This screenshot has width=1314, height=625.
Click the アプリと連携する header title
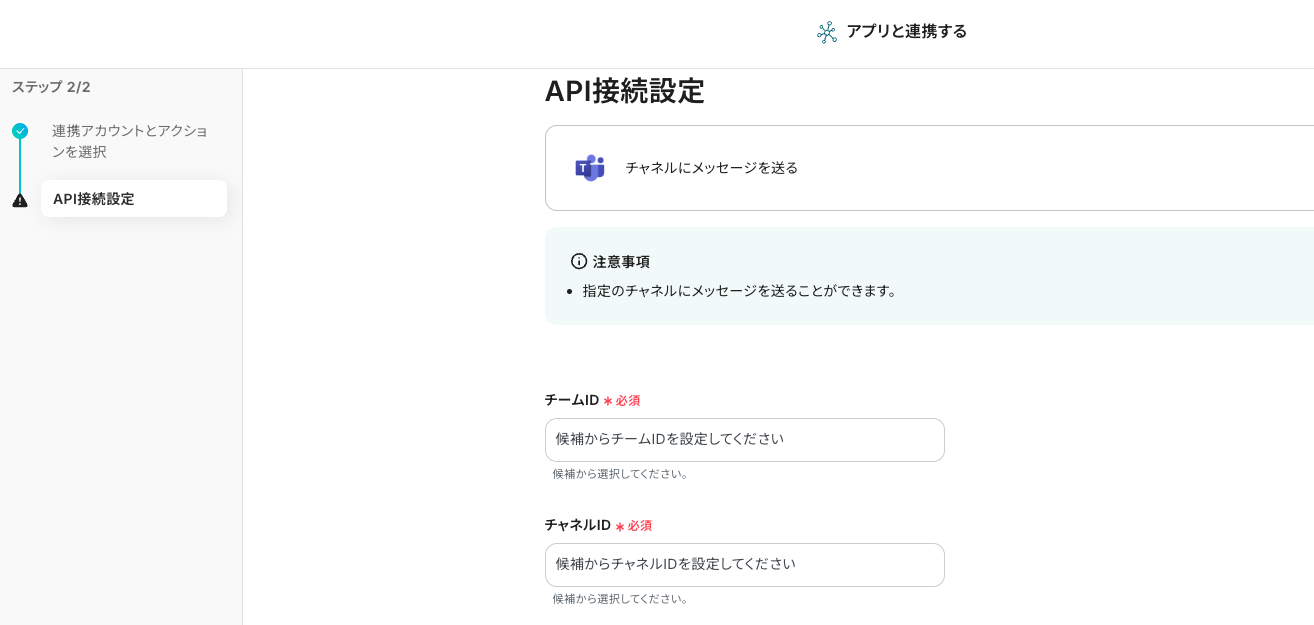906,31
